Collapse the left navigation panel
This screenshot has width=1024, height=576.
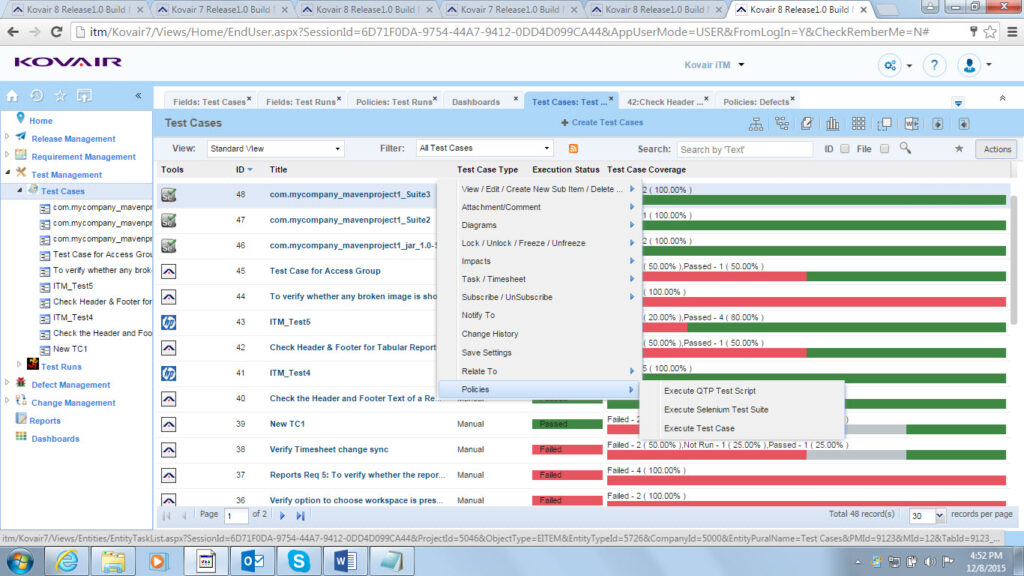click(138, 96)
